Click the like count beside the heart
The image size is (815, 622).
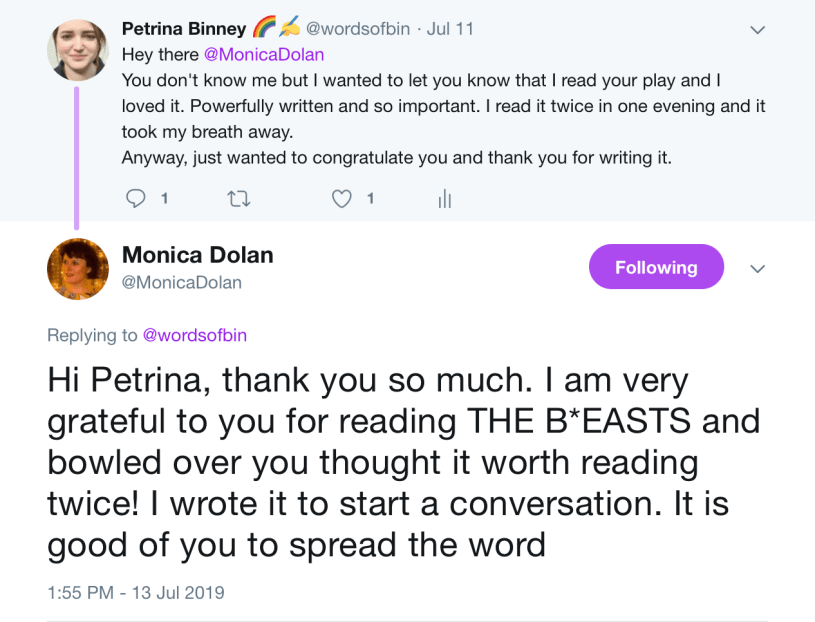coord(370,199)
